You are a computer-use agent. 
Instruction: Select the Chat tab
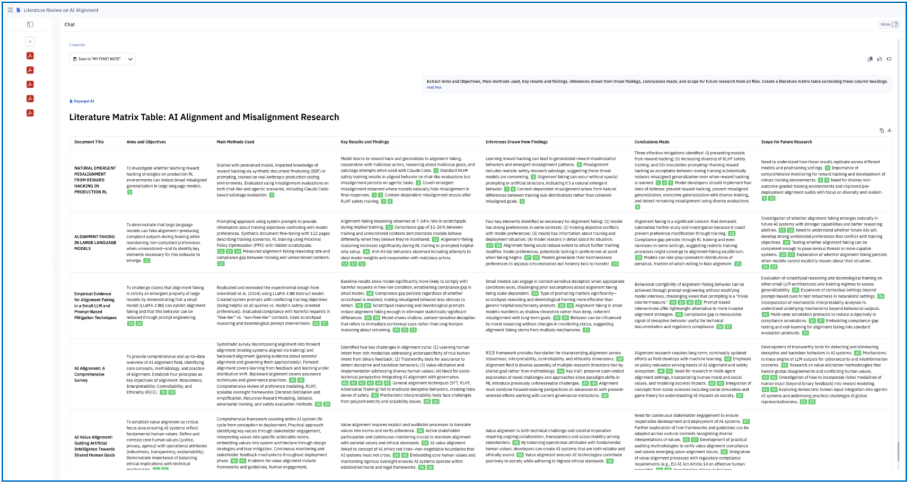(69, 23)
